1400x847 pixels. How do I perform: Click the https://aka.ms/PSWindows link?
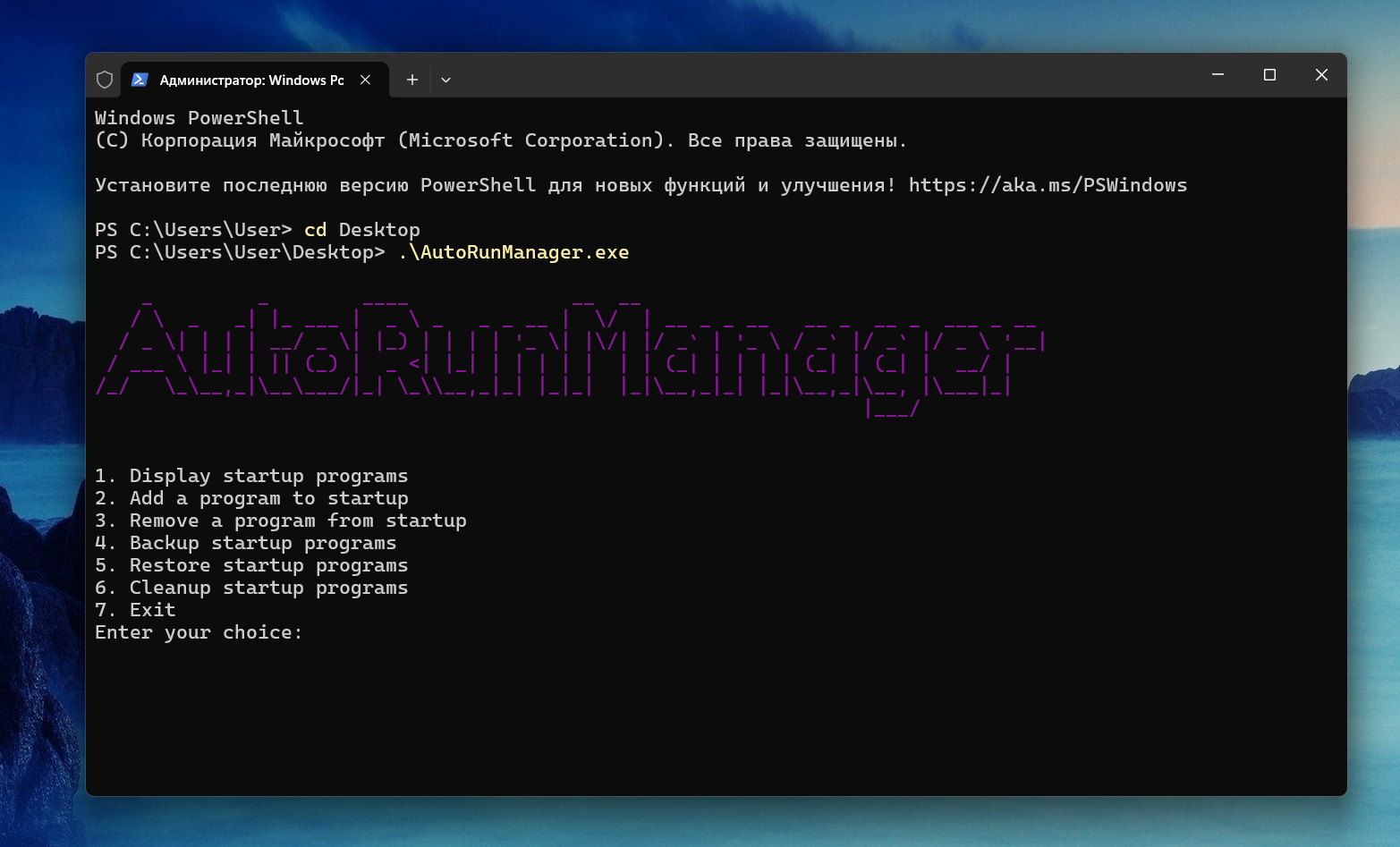click(1048, 185)
